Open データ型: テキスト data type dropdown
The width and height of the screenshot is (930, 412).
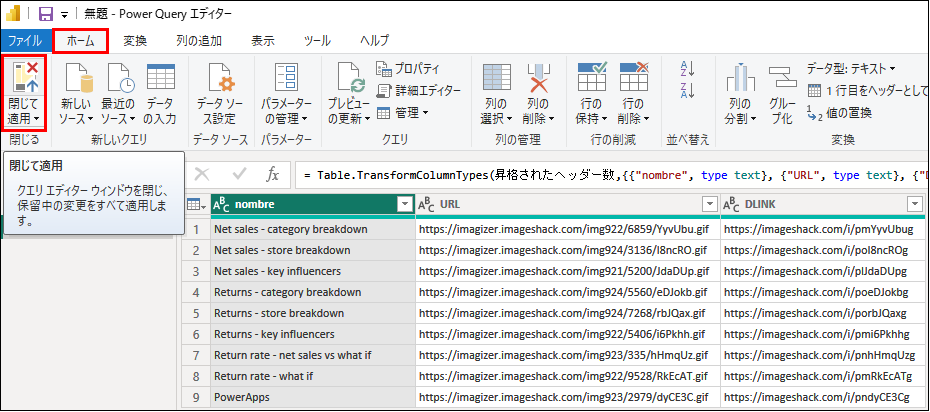[851, 69]
